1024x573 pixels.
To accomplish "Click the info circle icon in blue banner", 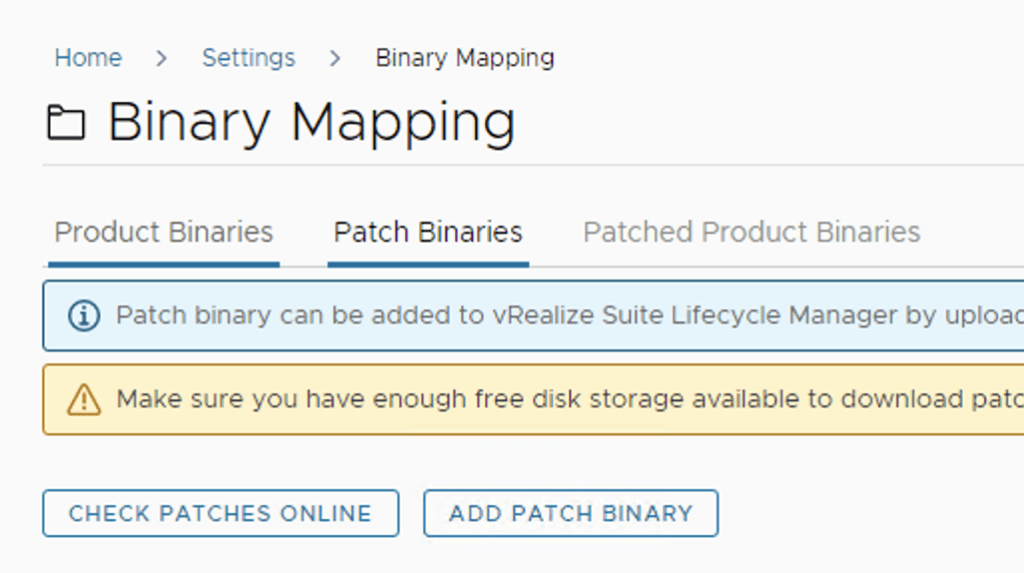I will point(84,316).
